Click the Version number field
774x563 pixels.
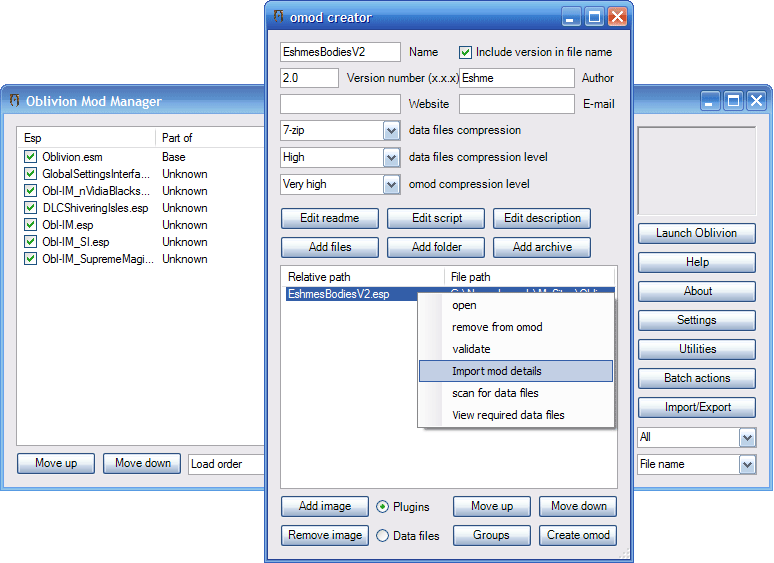pos(310,78)
